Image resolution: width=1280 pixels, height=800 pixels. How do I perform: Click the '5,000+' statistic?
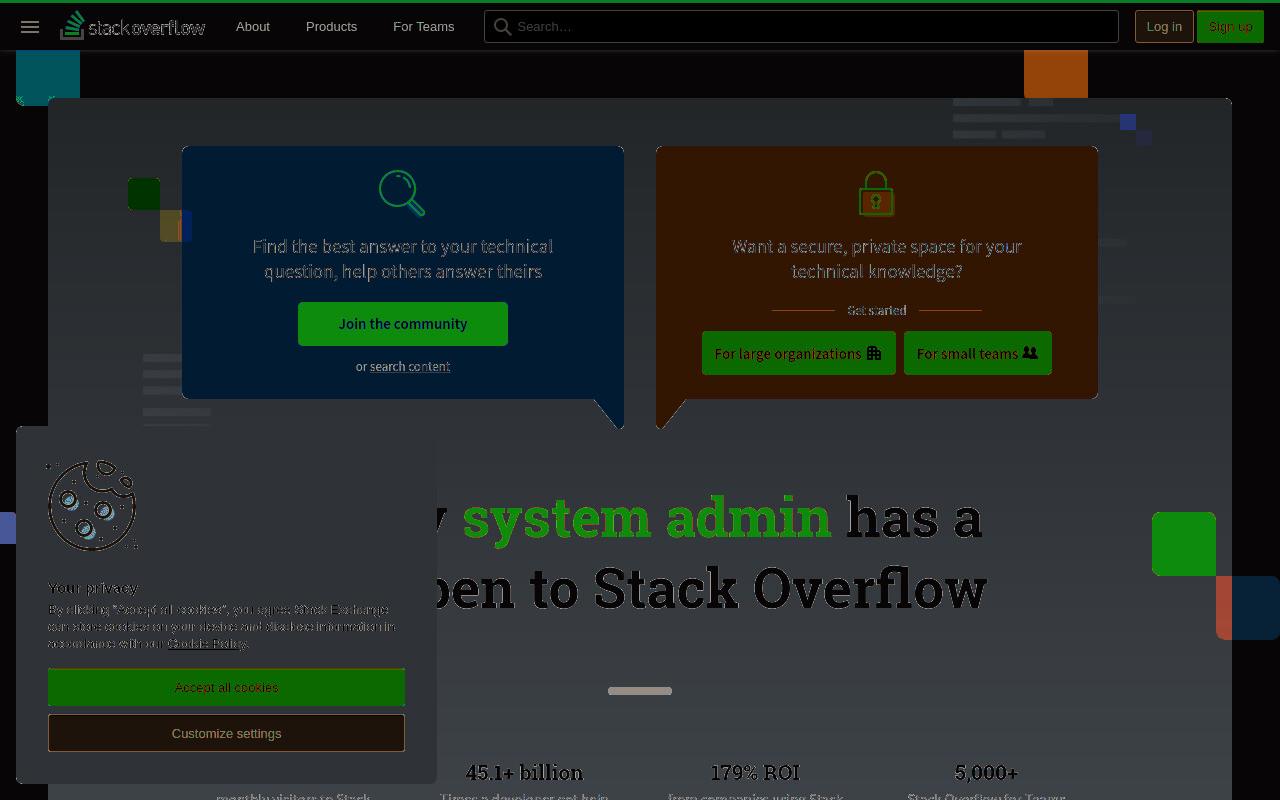tap(986, 773)
